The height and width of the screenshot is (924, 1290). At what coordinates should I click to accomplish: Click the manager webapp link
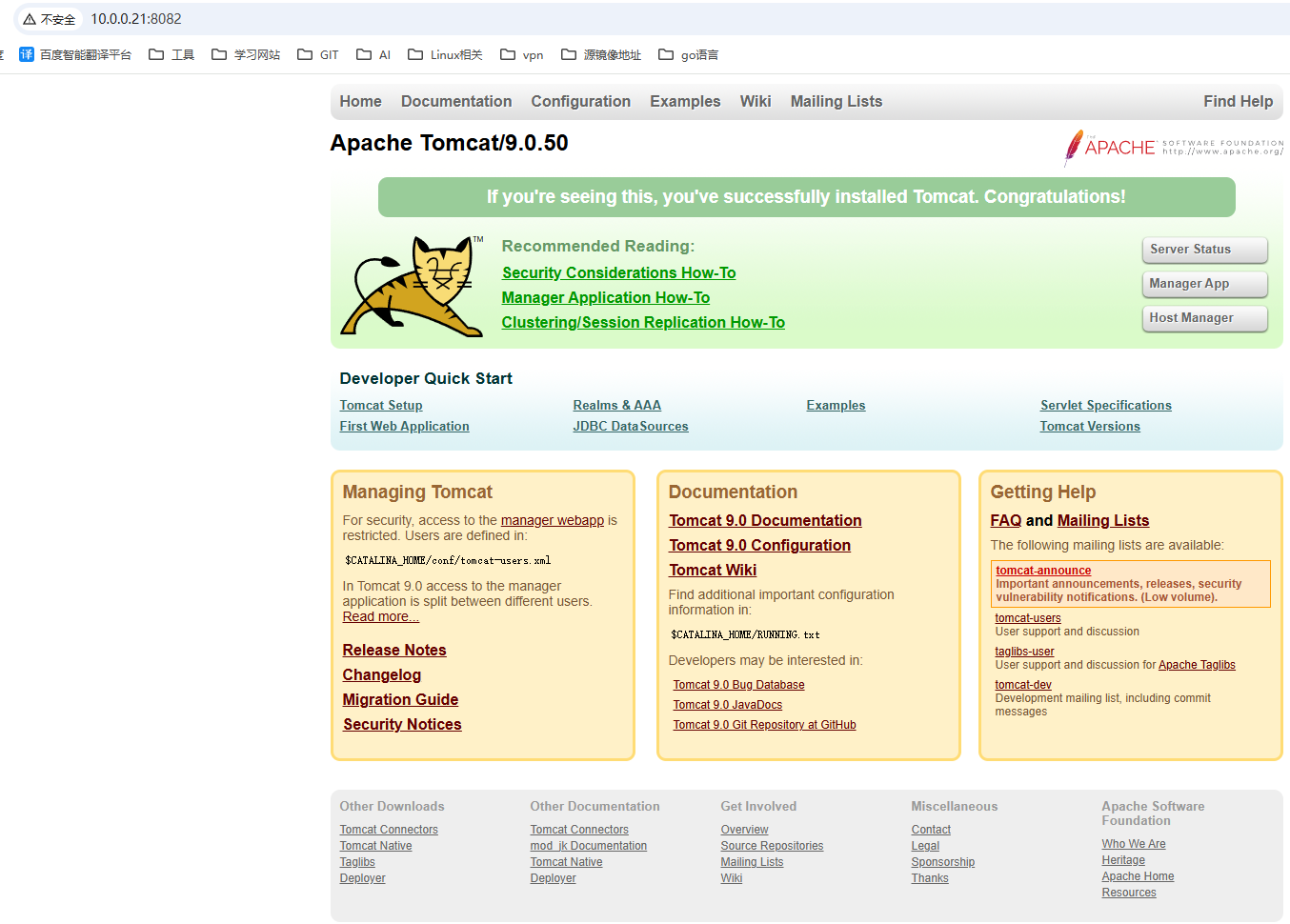[x=553, y=520]
